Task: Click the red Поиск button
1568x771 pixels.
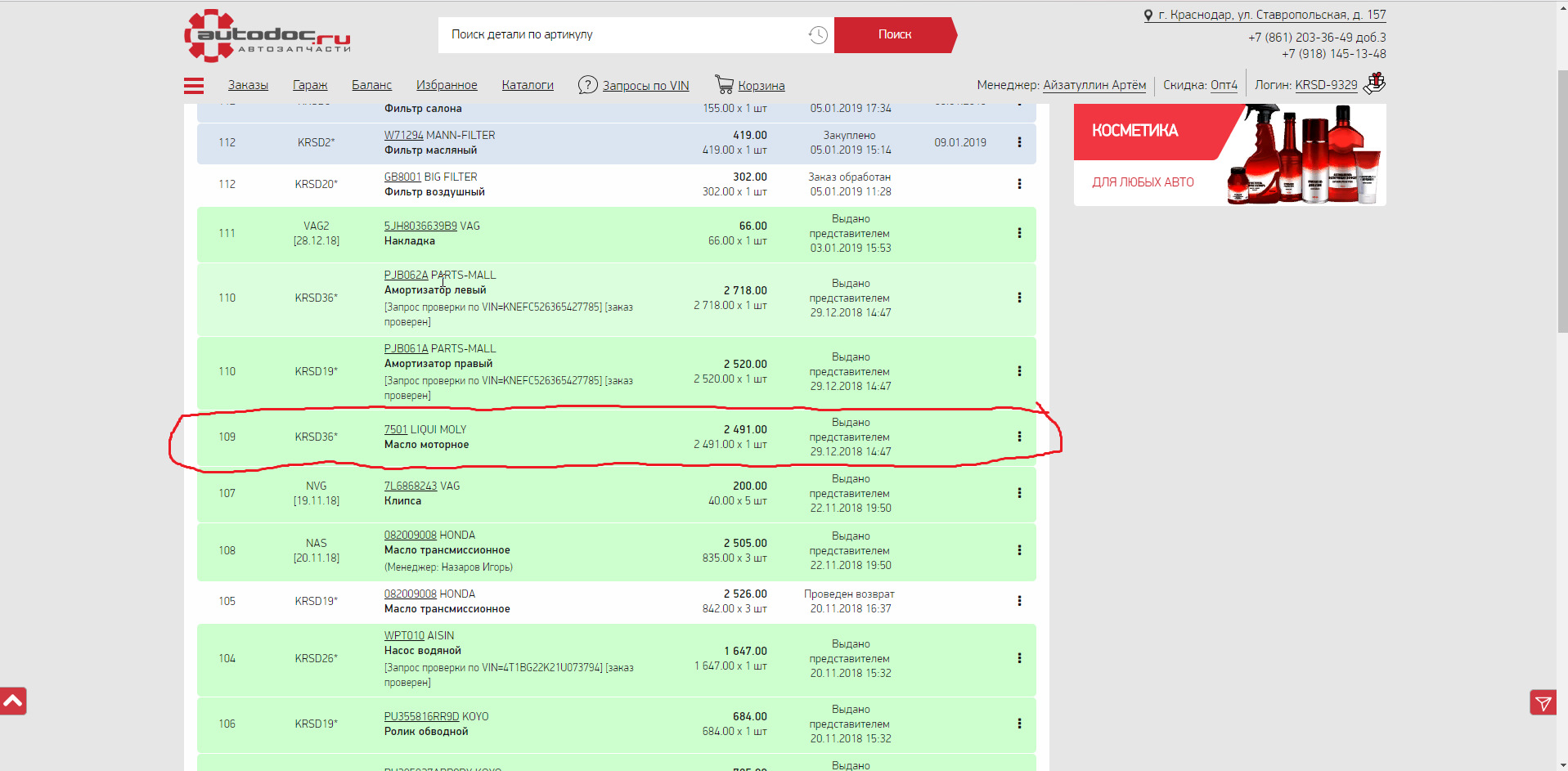Action: click(x=895, y=35)
